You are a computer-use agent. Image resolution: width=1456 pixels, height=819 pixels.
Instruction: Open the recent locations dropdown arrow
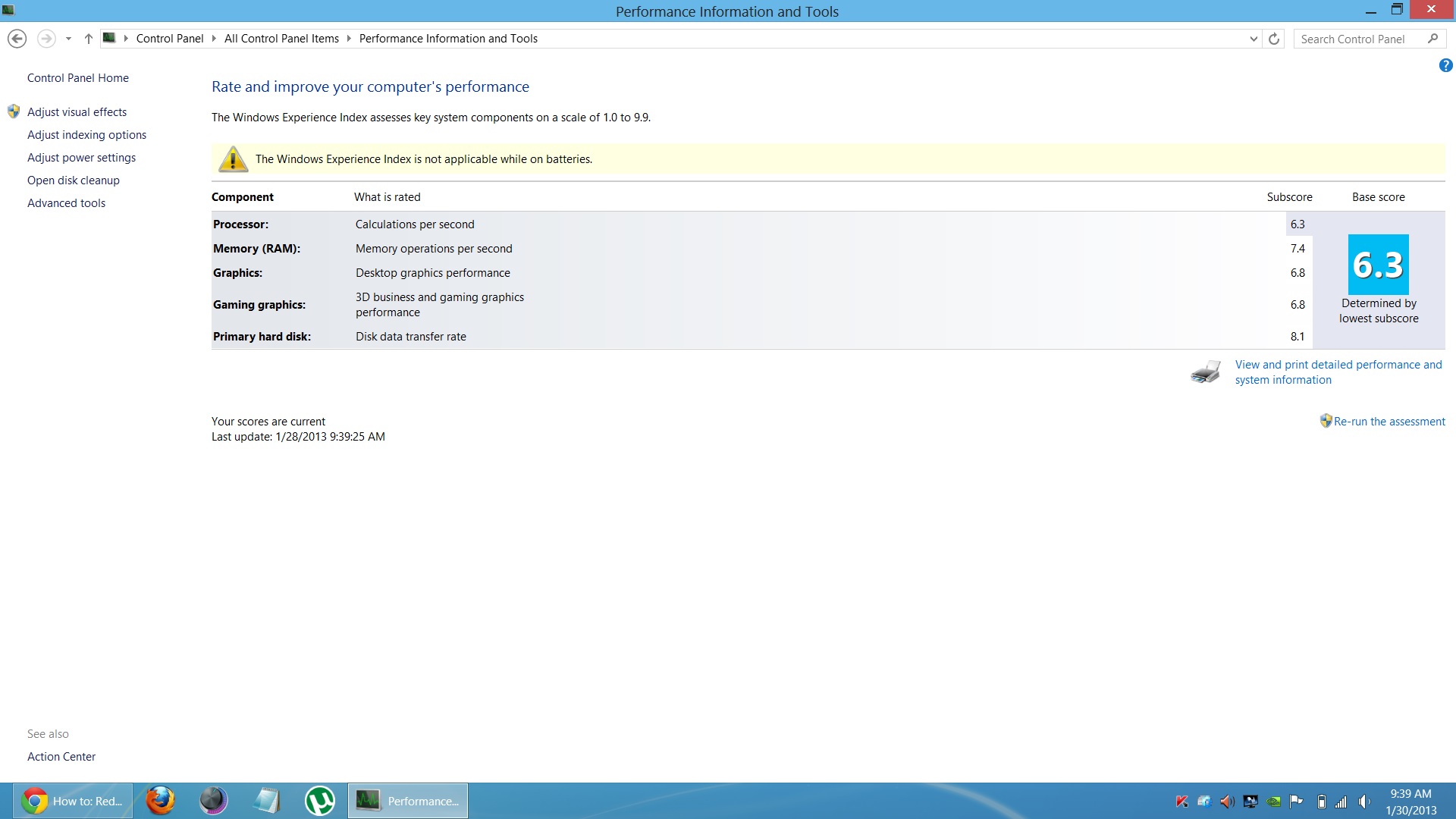tap(68, 39)
